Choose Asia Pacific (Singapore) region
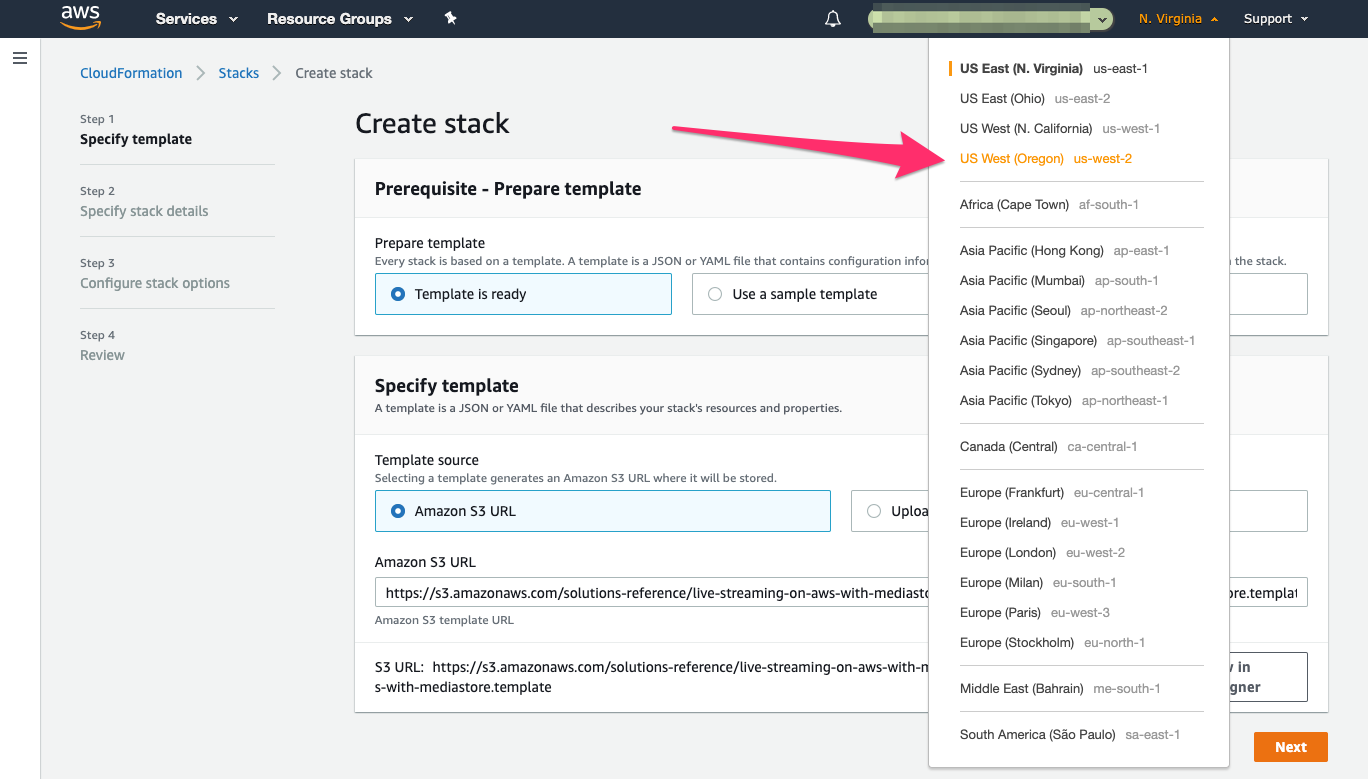Screen dimensions: 1368x779 point(1077,341)
